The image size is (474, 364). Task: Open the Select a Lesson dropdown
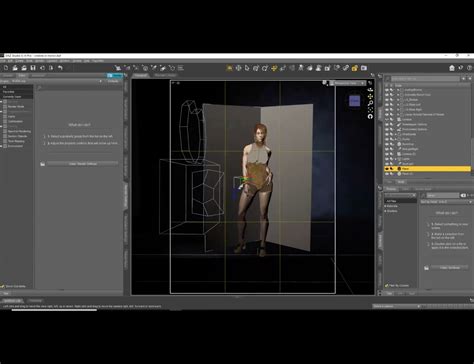tap(396, 306)
